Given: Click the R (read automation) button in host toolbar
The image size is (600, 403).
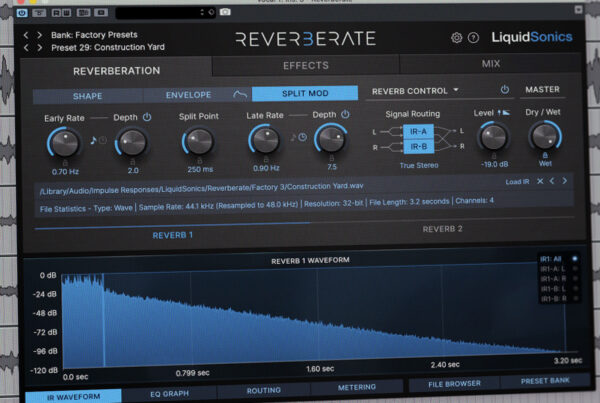Looking at the screenshot, I should point(57,13).
